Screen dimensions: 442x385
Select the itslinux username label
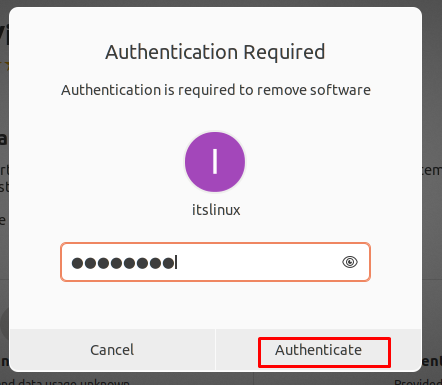point(216,210)
